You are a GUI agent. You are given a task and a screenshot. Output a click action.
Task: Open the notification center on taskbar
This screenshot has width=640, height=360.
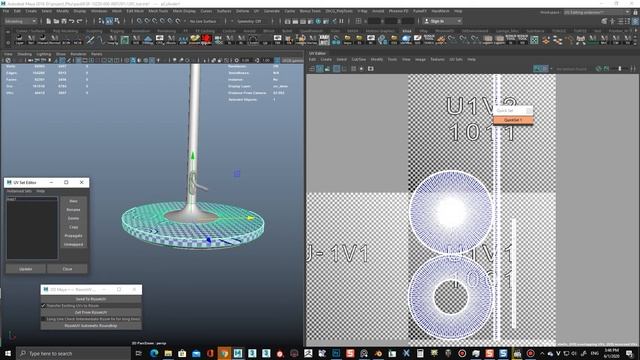[629, 353]
